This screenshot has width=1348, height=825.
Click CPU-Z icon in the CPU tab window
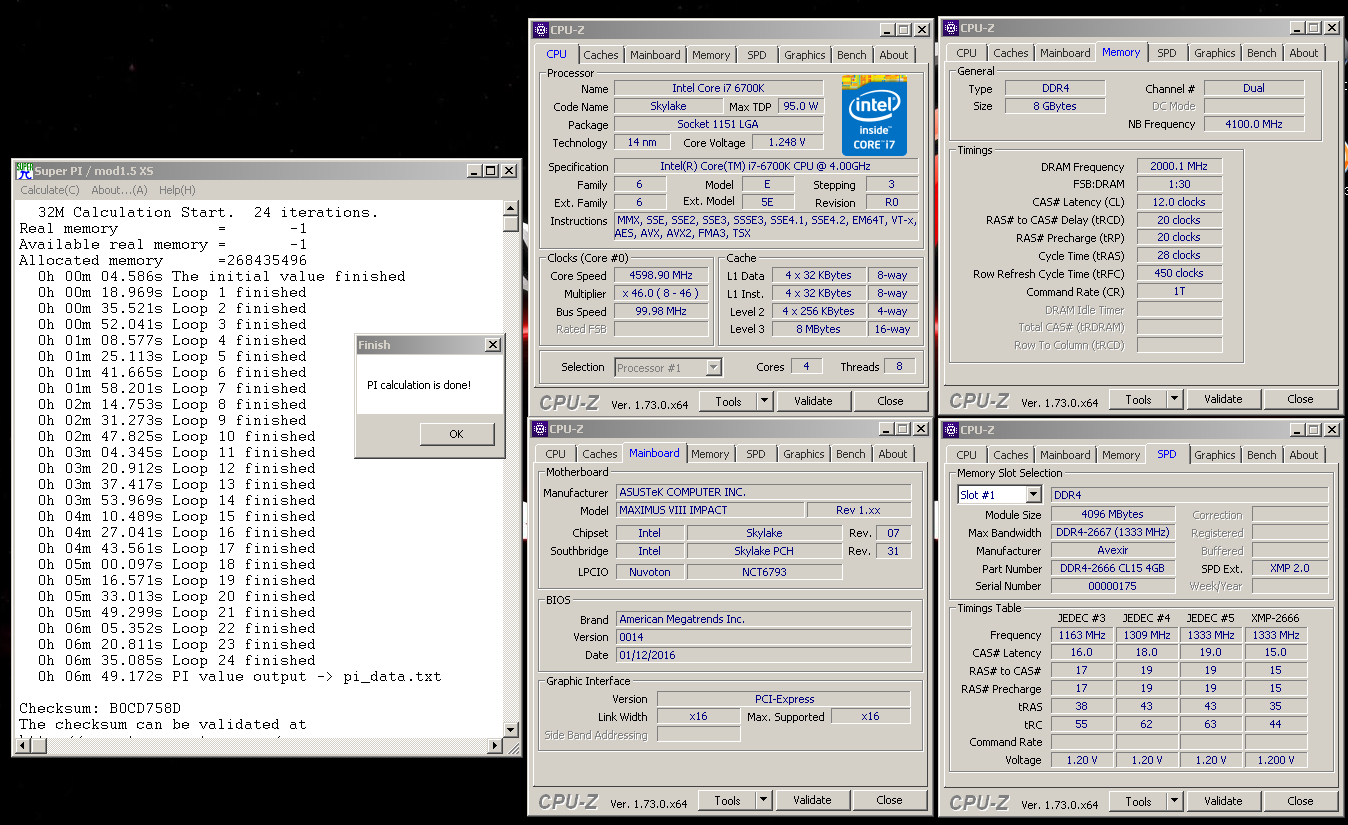541,30
